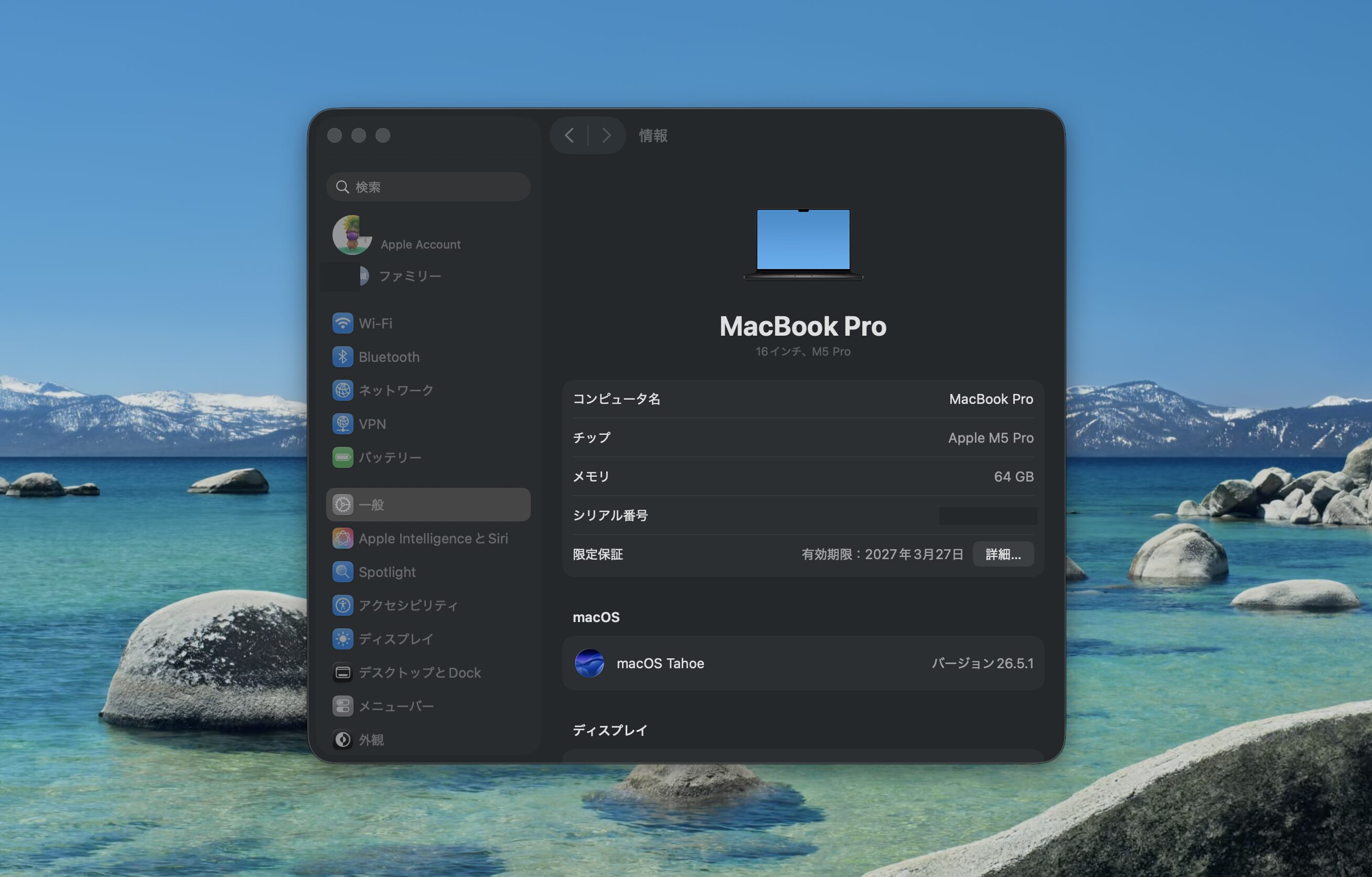Click the macOS Tahoe name text
The image size is (1372, 877).
pos(660,664)
